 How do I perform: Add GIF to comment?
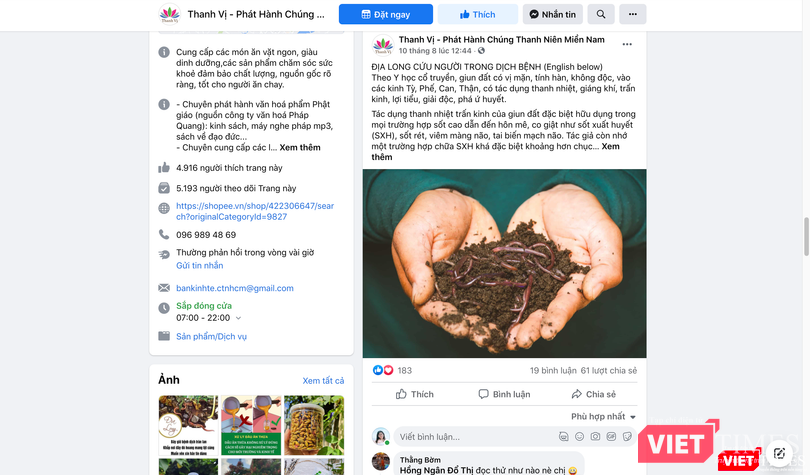point(611,437)
